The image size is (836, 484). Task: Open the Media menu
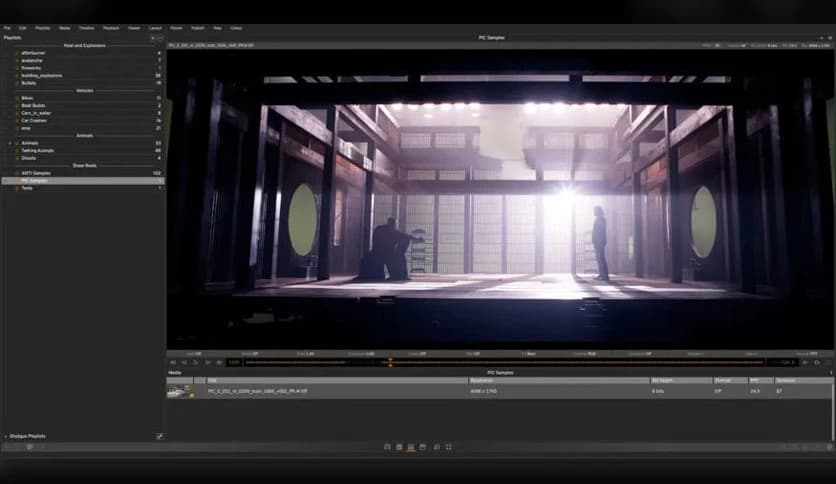[65, 28]
